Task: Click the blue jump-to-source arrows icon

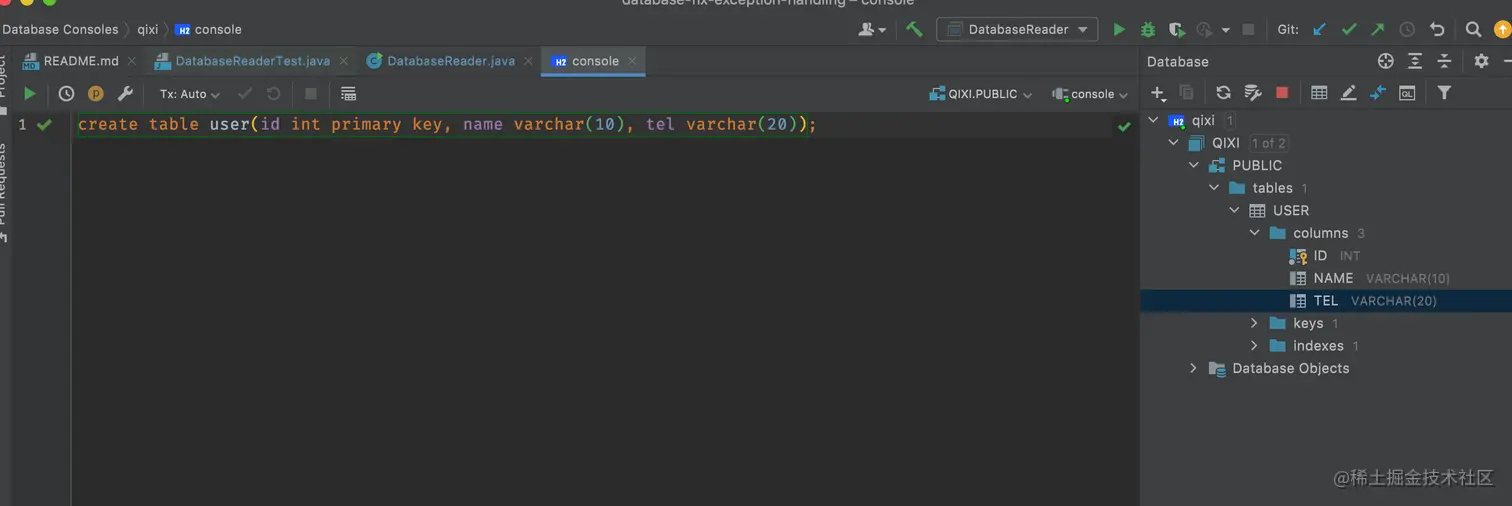Action: coord(1377,92)
